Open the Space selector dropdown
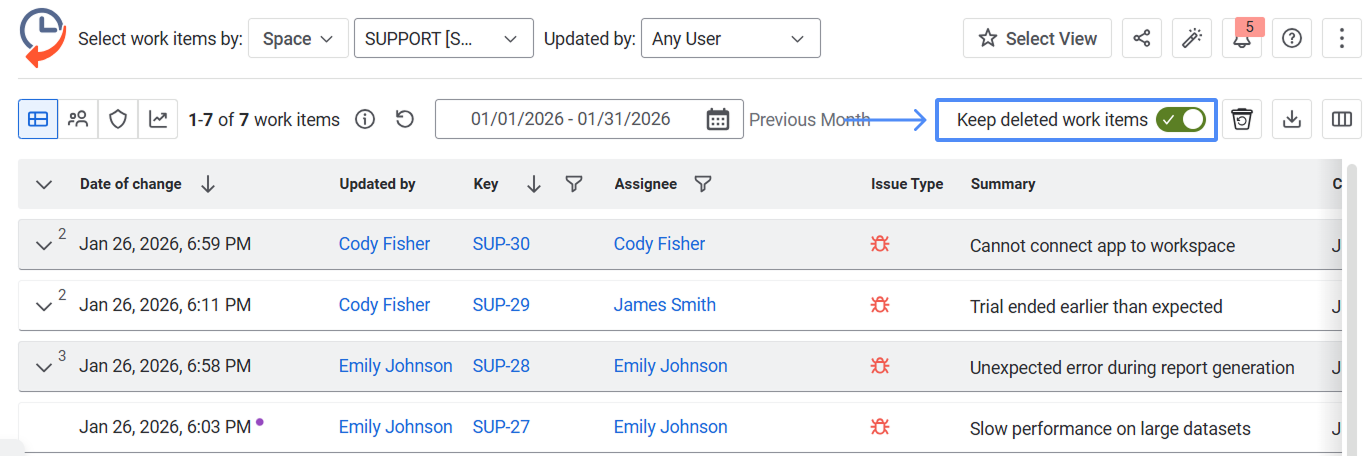 click(x=298, y=39)
